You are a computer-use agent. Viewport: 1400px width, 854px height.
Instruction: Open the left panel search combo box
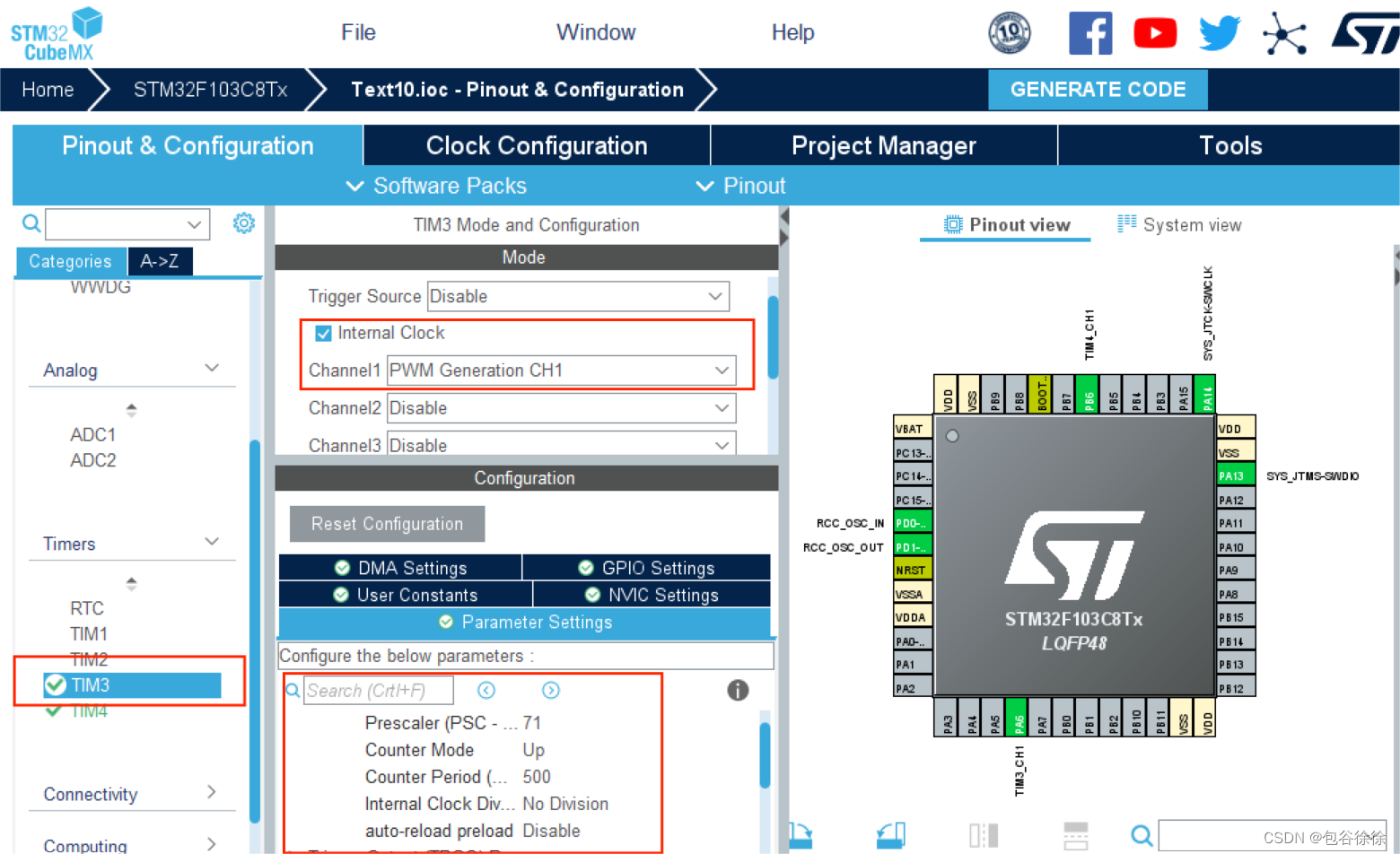[x=127, y=224]
